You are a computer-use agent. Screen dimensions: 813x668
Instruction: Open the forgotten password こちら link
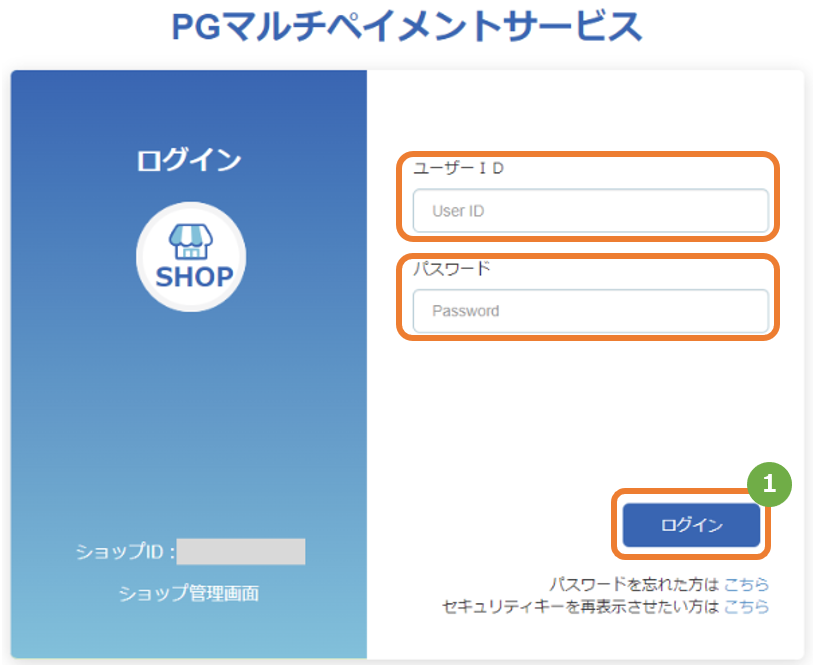click(746, 584)
